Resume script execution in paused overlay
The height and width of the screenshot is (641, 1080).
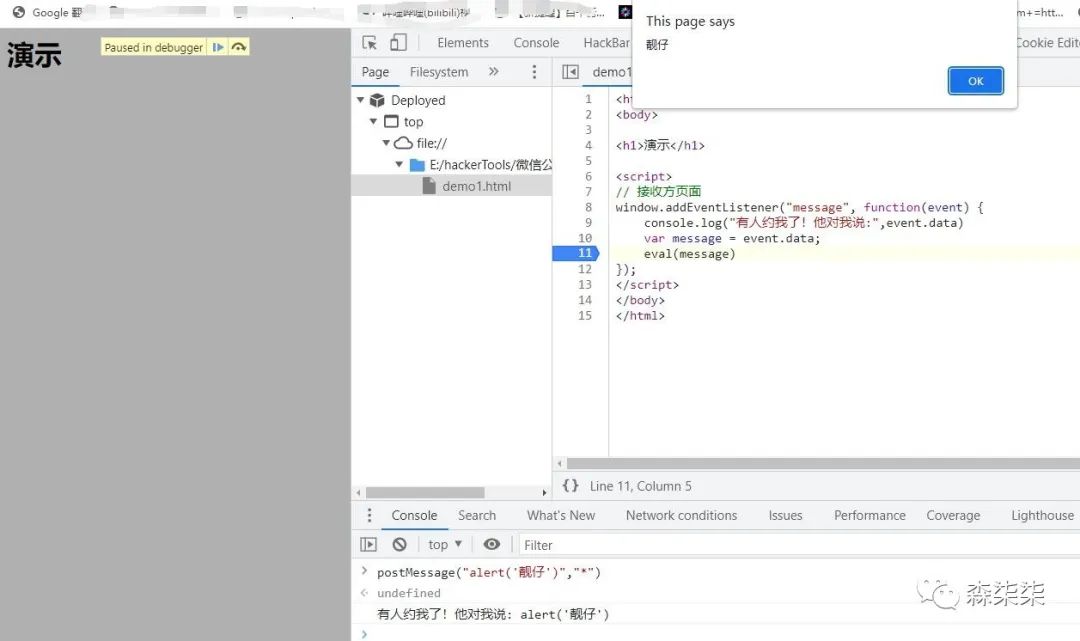click(x=218, y=47)
